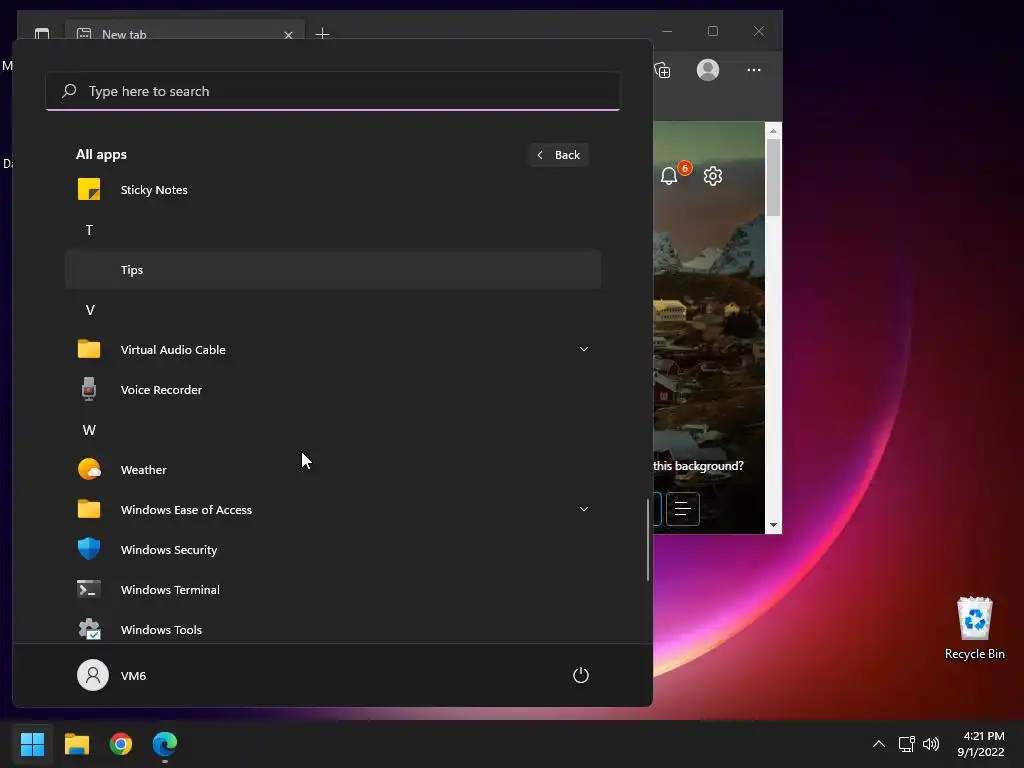Expand the Virtual Audio Cable folder chevron

584,349
